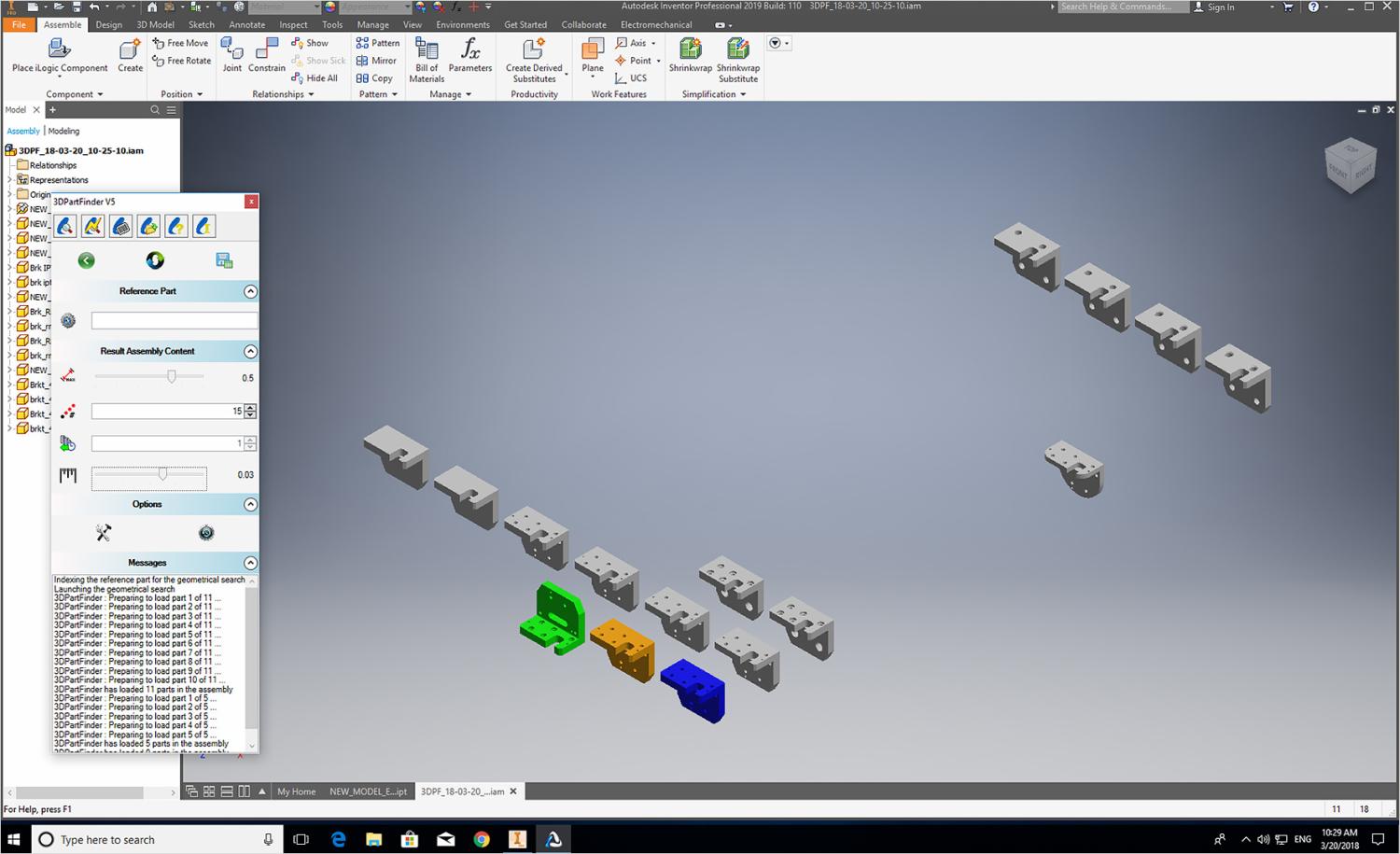Search the model browser with magnifier icon

point(155,110)
